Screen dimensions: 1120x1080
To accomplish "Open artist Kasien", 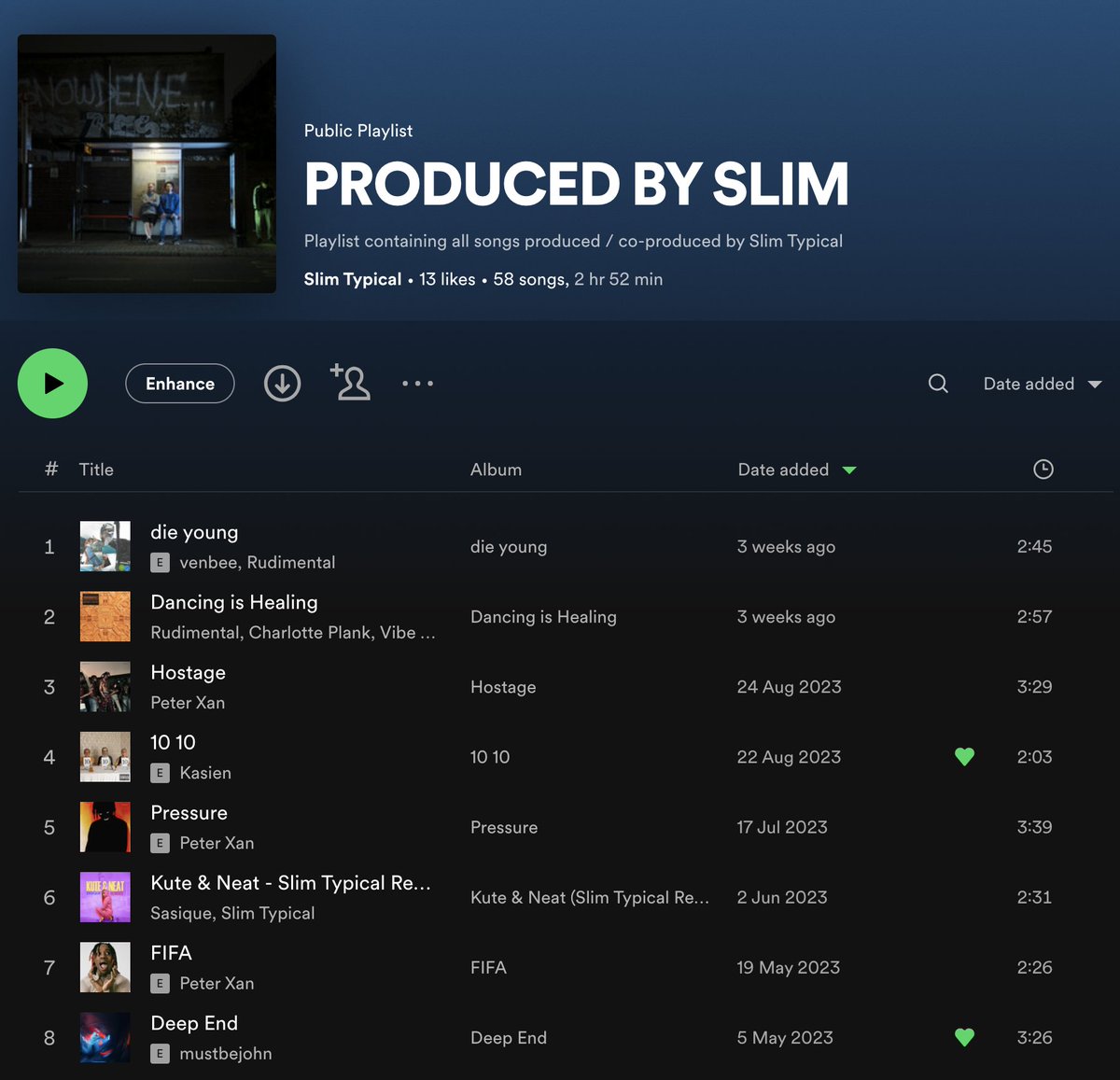I will 205,773.
